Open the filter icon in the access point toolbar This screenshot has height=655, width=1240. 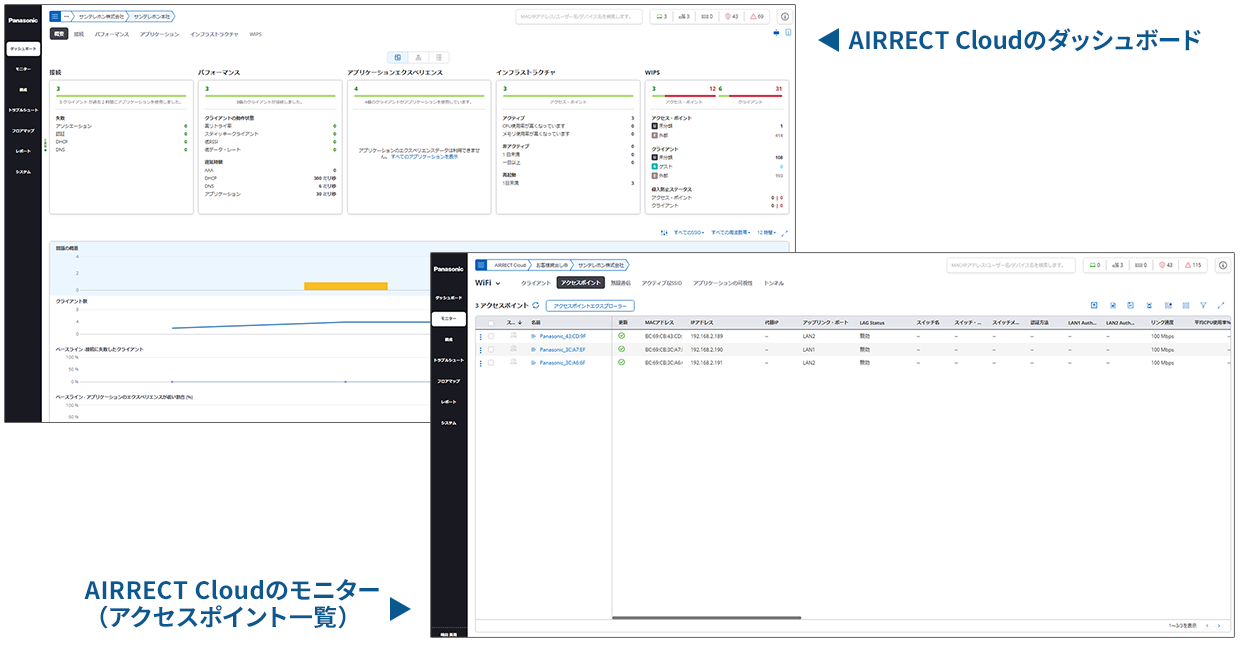pyautogui.click(x=1204, y=305)
